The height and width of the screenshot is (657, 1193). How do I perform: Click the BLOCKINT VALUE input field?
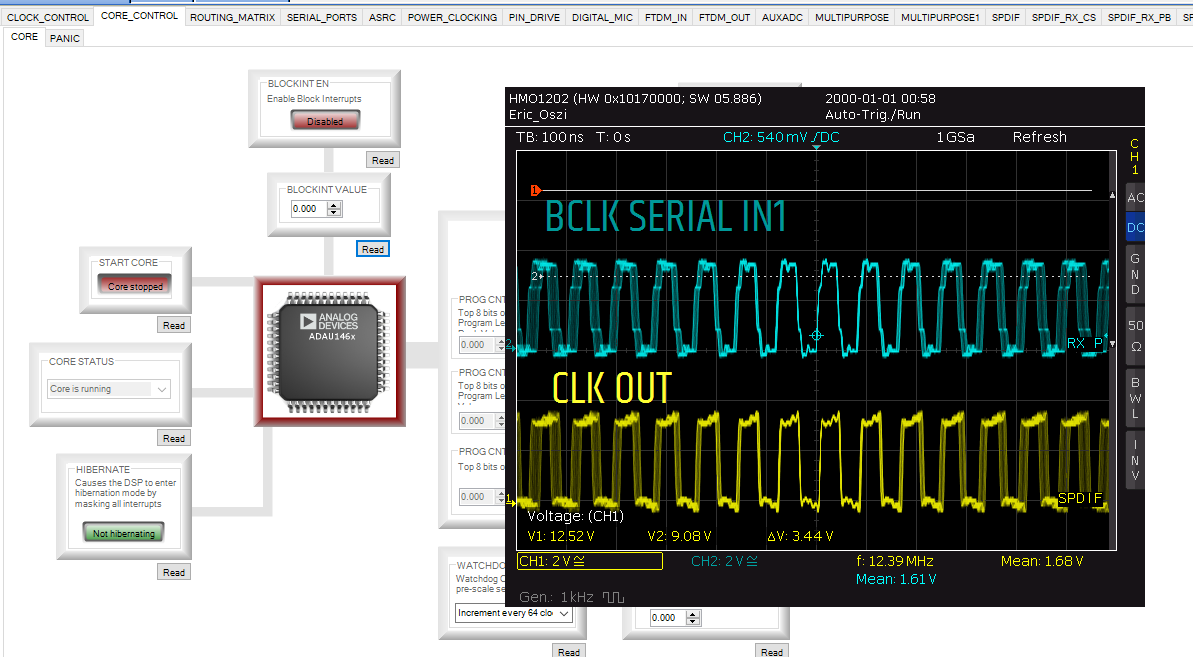(309, 208)
